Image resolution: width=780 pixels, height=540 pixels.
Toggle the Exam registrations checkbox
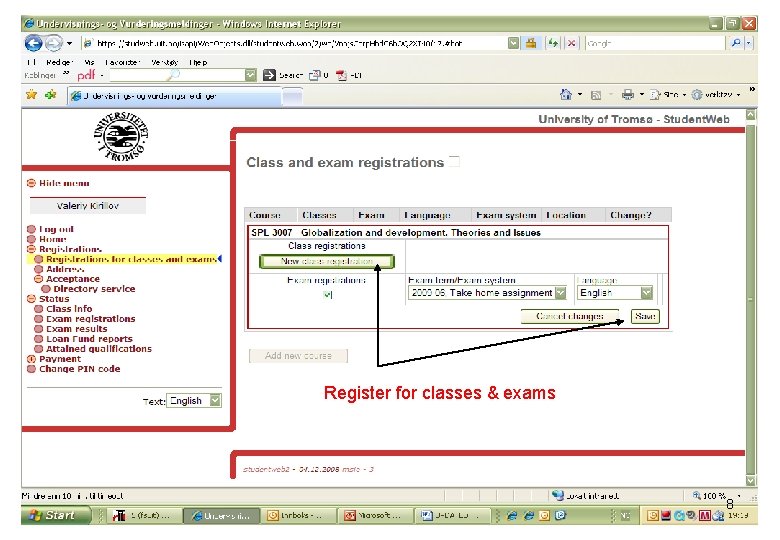327,294
